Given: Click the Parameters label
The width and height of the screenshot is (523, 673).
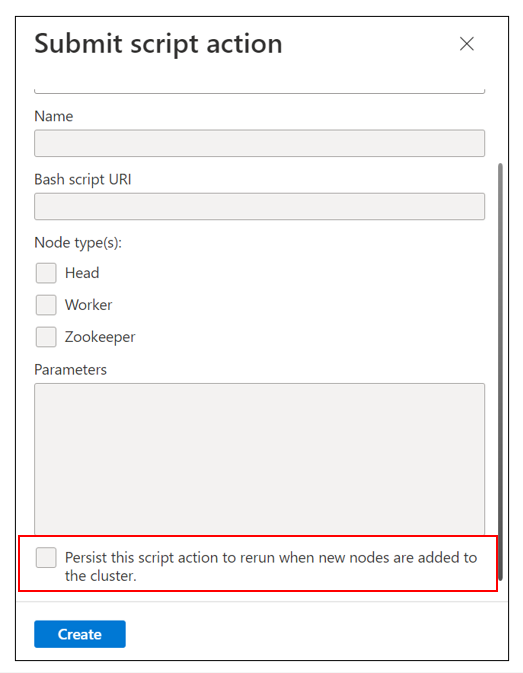Looking at the screenshot, I should tap(70, 370).
